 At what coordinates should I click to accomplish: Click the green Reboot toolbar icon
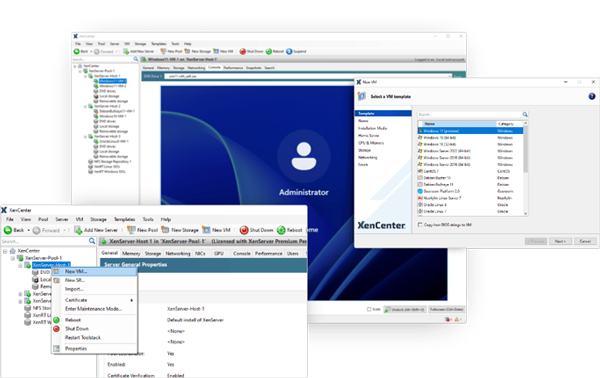281,230
